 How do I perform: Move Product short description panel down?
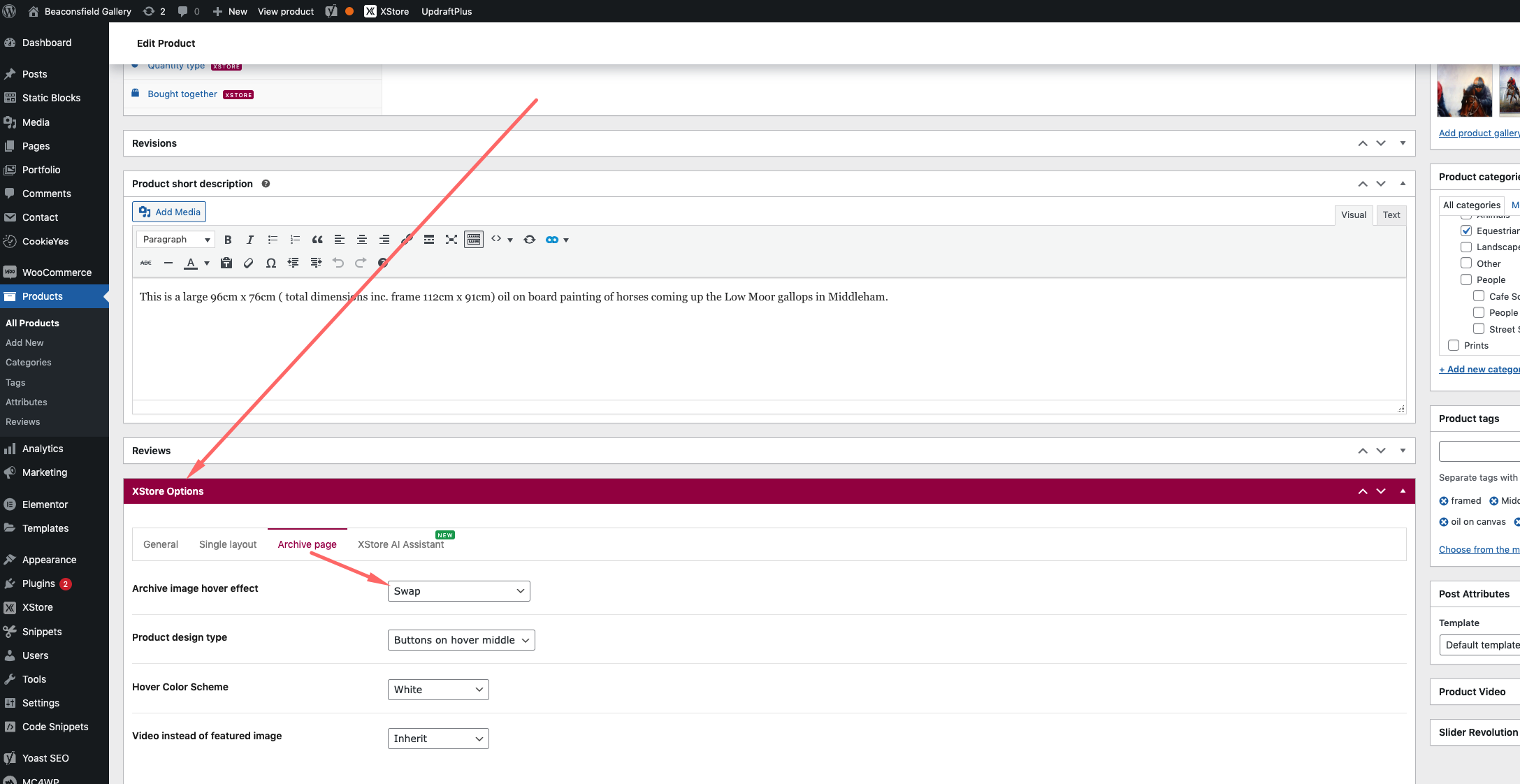tap(1381, 184)
